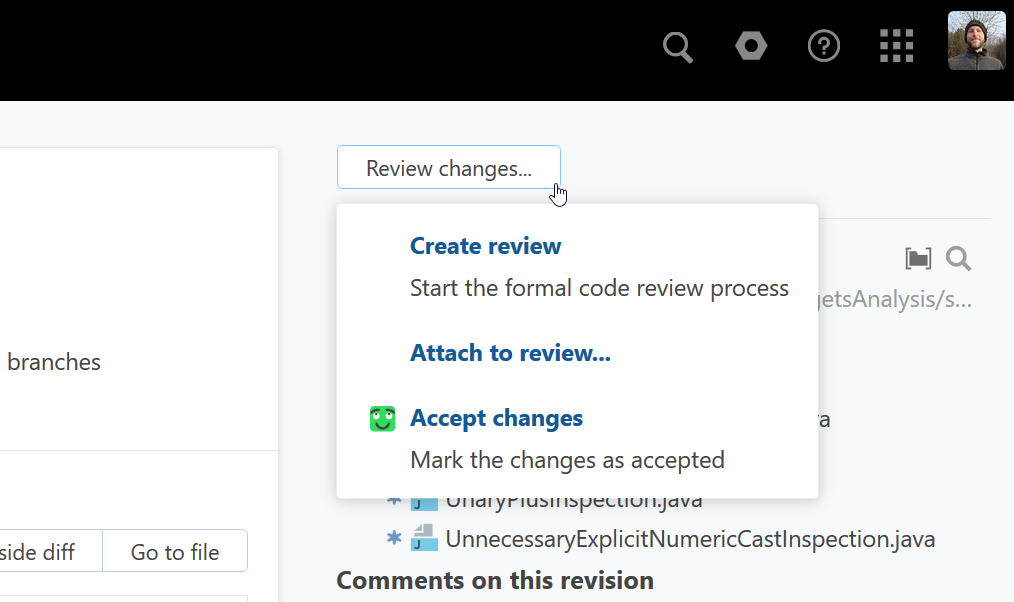Open UnnecessaryExplicitNumericCastInspection.java file

pyautogui.click(x=690, y=540)
